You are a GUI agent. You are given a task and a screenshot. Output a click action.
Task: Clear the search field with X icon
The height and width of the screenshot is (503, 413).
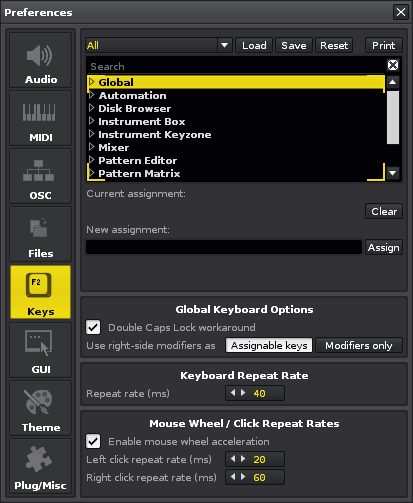click(x=393, y=65)
